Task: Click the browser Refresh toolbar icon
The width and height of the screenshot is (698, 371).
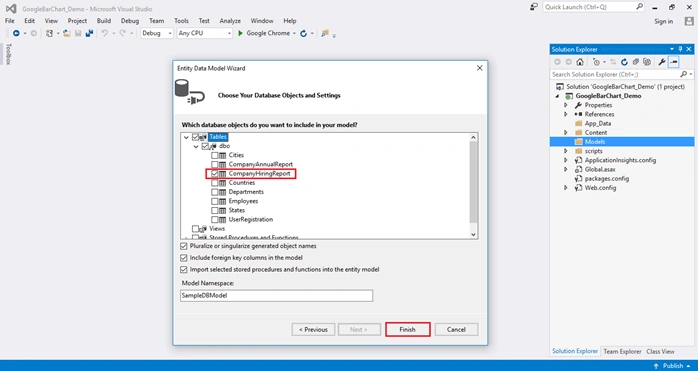Action: [304, 33]
